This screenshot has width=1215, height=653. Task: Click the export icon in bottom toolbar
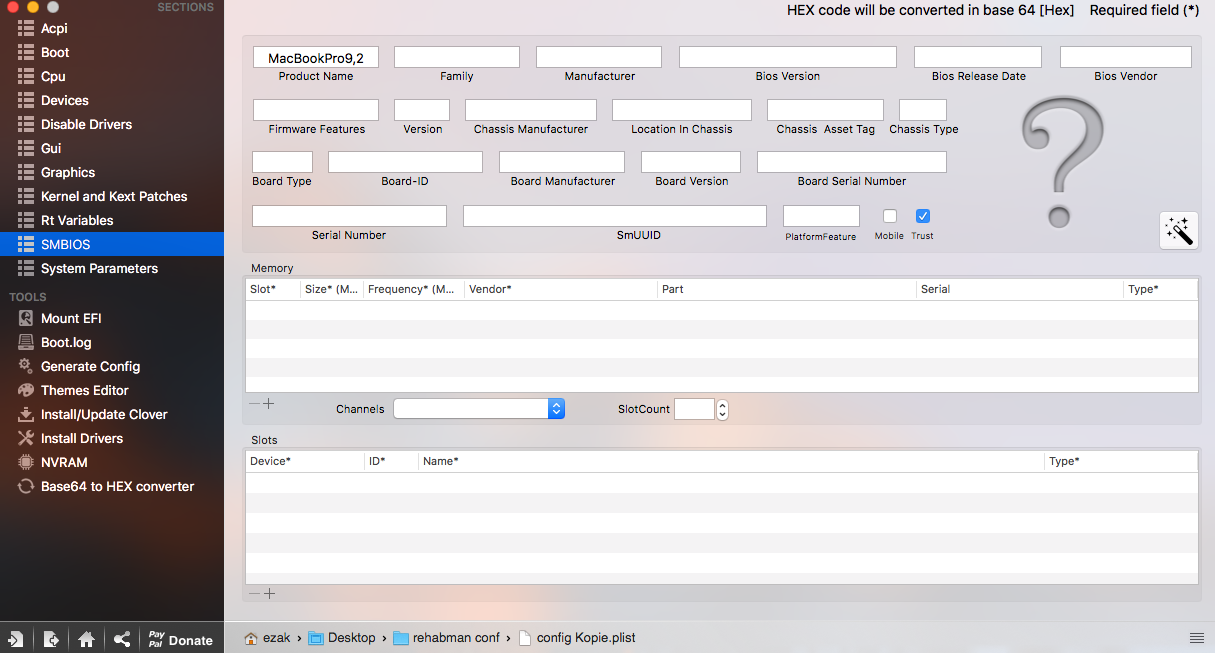[x=51, y=639]
